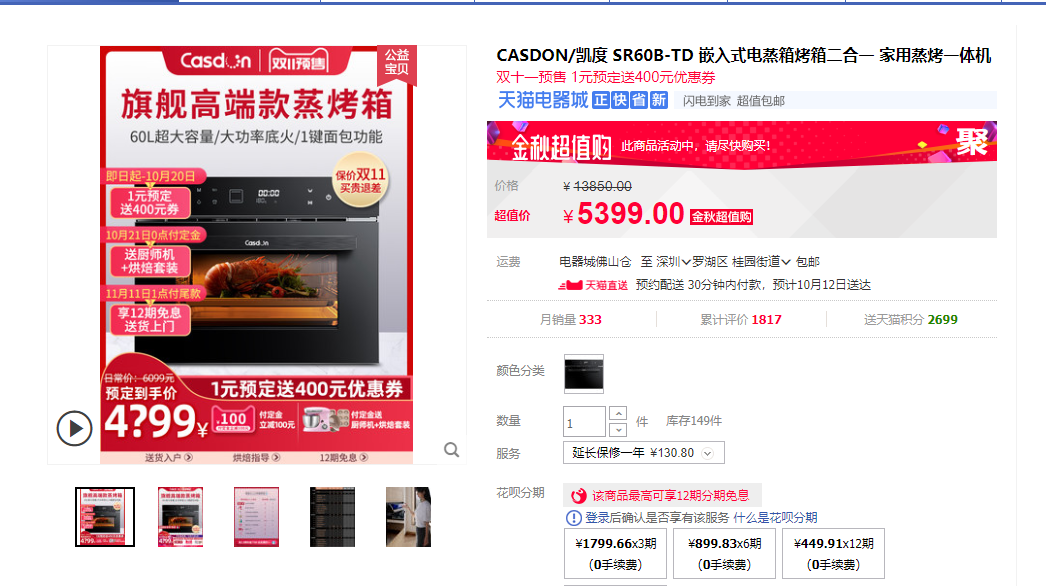Image resolution: width=1046 pixels, height=586 pixels.
Task: Click the 聚 logo on promotion banner
Action: point(971,141)
